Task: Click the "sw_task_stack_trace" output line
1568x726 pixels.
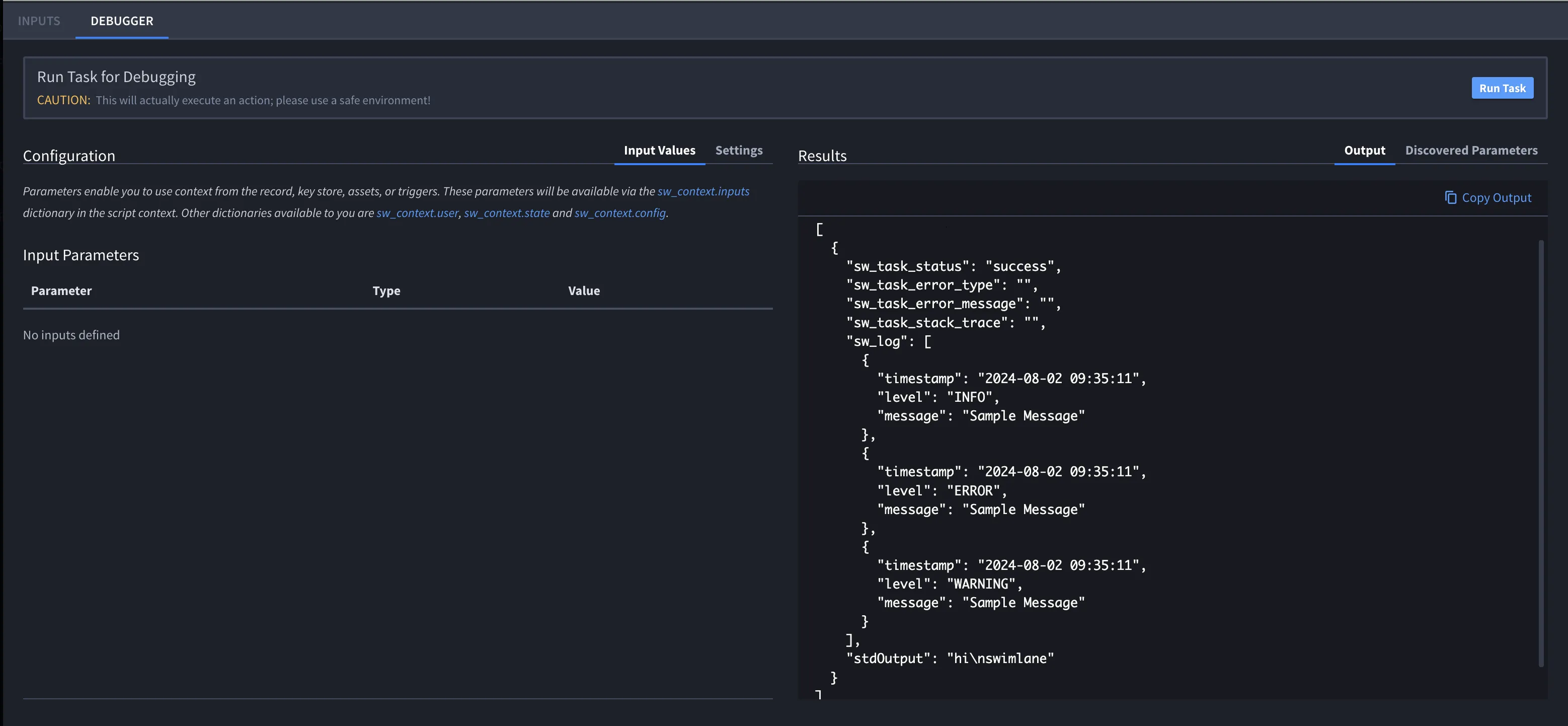Action: [x=946, y=322]
